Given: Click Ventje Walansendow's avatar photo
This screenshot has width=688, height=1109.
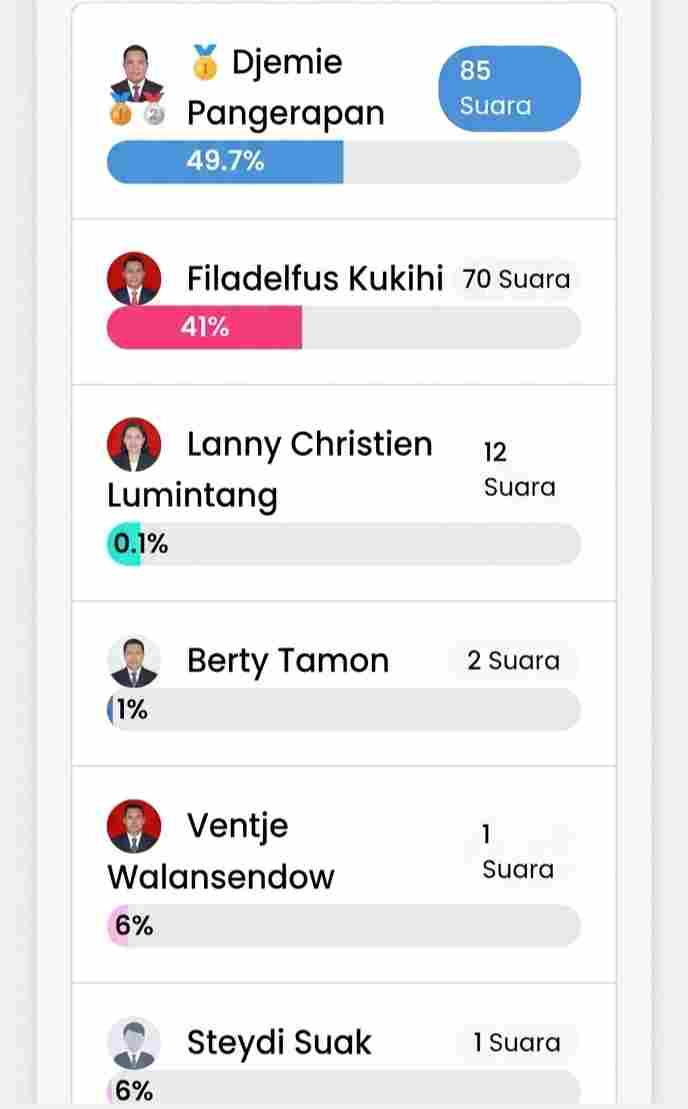Looking at the screenshot, I should (x=134, y=826).
